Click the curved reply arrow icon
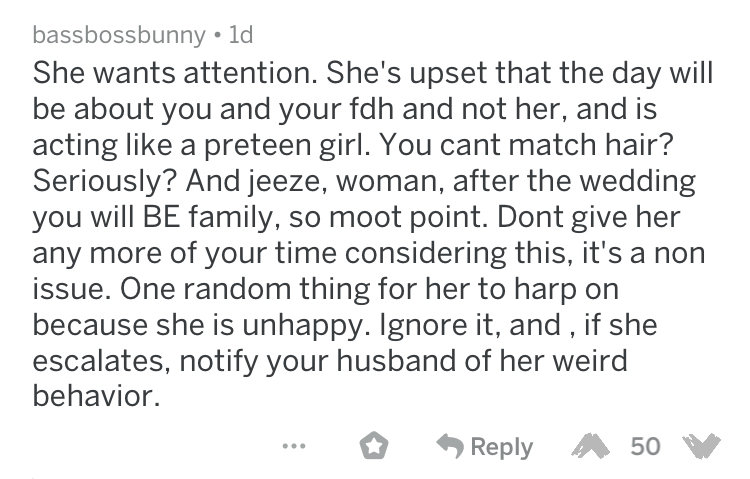This screenshot has width=750, height=479. (x=450, y=446)
